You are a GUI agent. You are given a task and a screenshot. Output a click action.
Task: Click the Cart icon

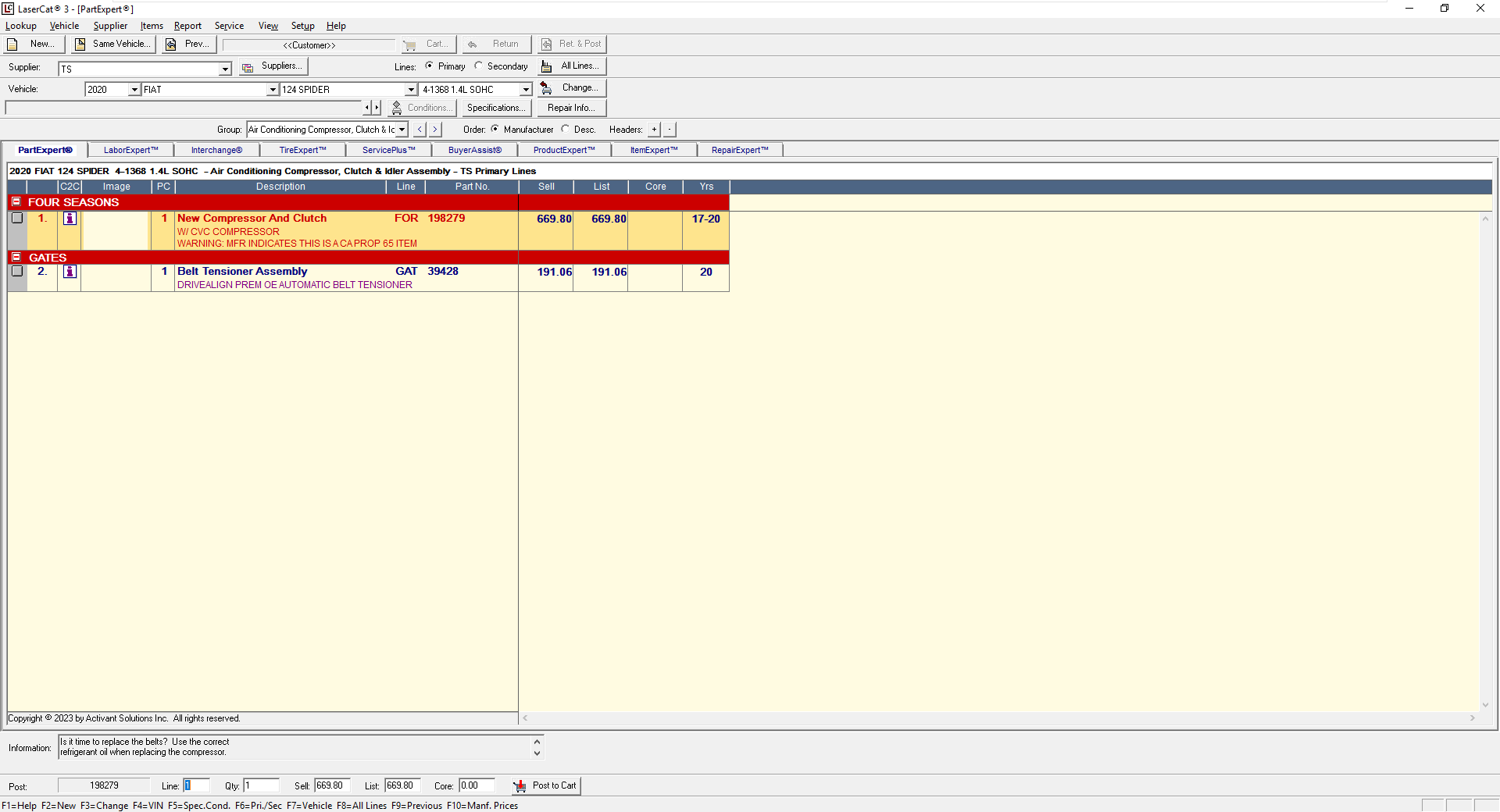410,45
